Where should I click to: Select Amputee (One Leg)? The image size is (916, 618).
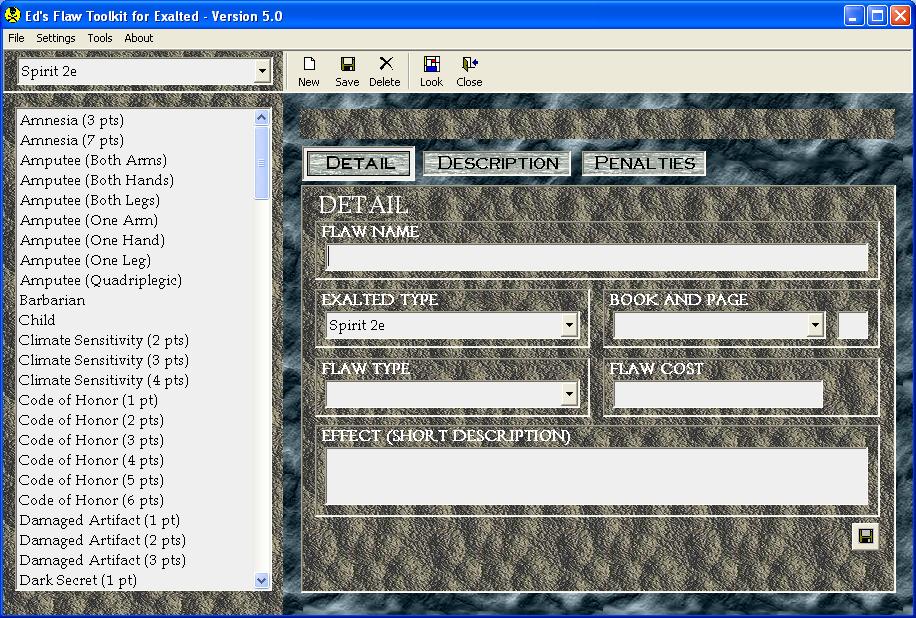(x=85, y=260)
